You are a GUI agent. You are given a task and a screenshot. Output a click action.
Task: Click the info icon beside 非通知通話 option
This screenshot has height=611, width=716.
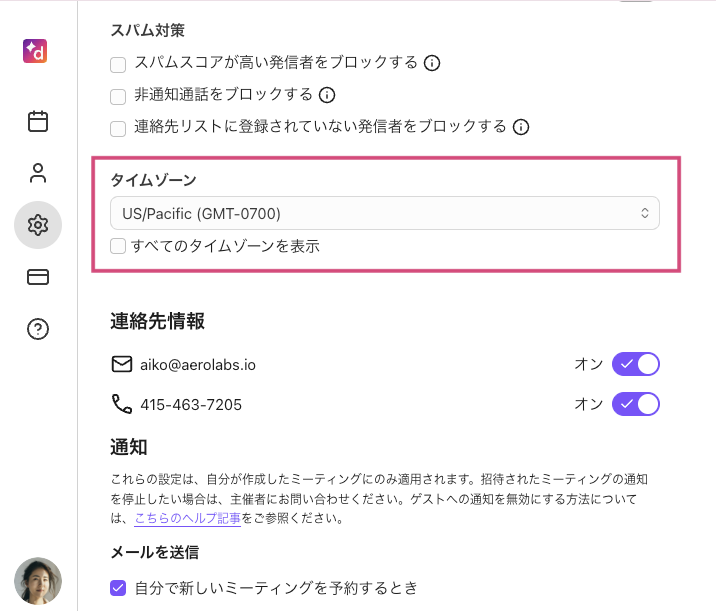[326, 96]
